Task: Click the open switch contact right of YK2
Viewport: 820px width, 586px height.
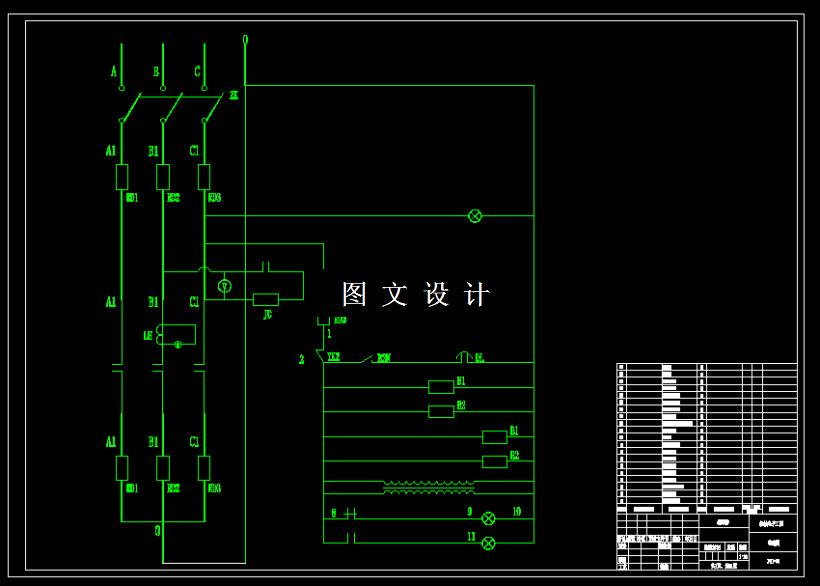Action: coord(366,359)
